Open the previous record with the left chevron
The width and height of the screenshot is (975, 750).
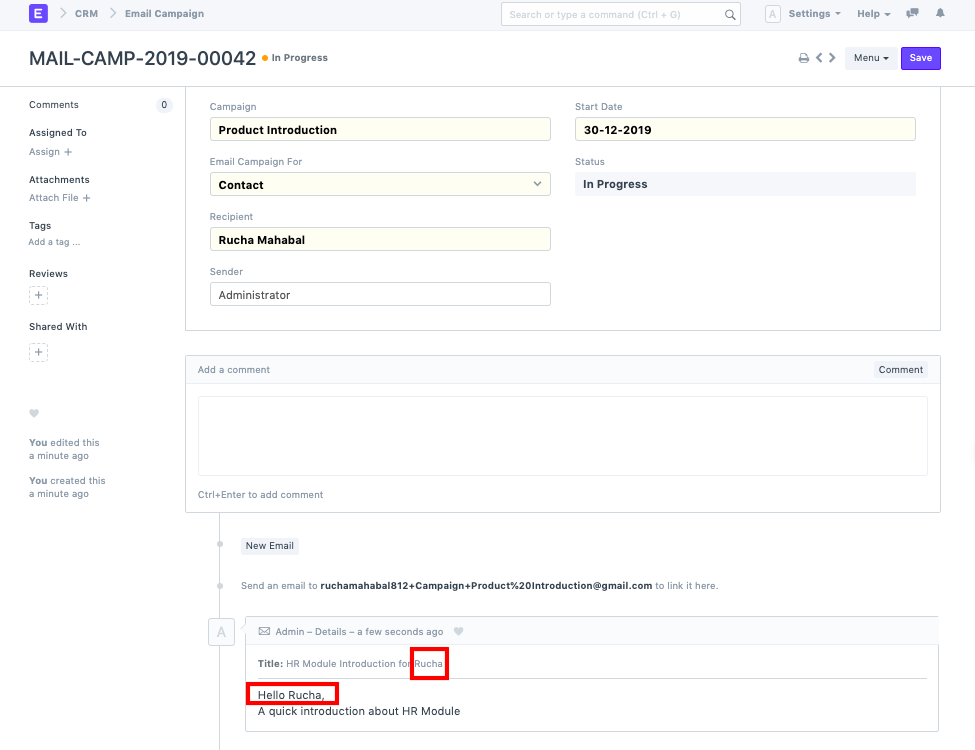click(x=818, y=58)
